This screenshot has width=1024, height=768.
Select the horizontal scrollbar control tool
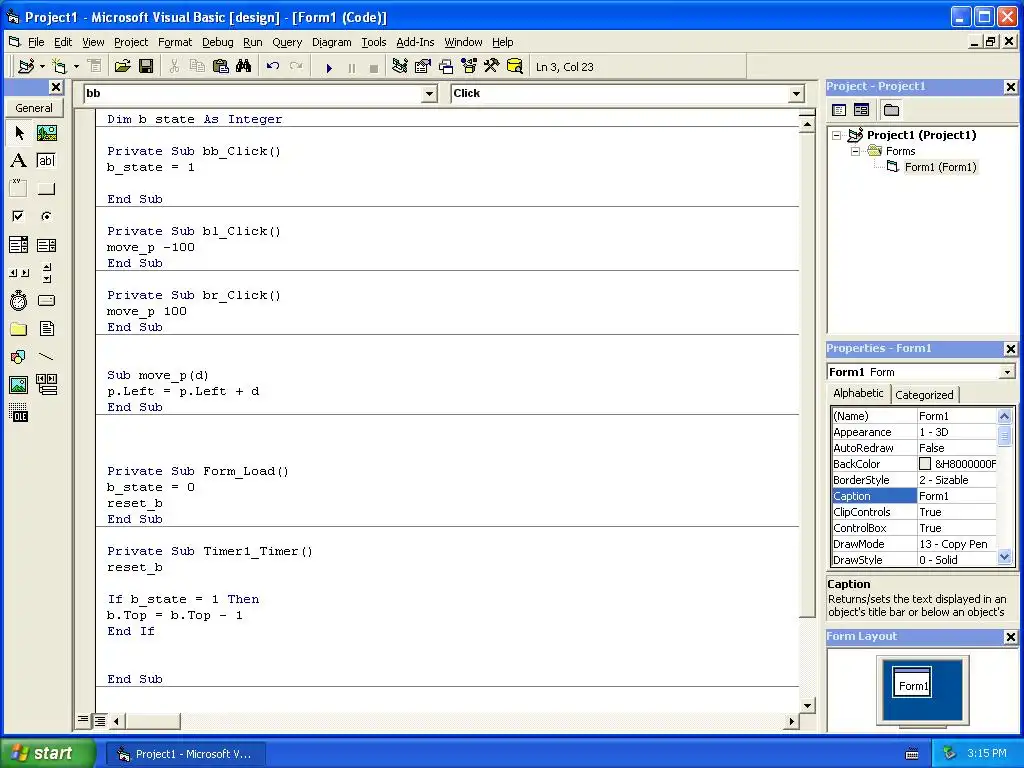coord(18,273)
